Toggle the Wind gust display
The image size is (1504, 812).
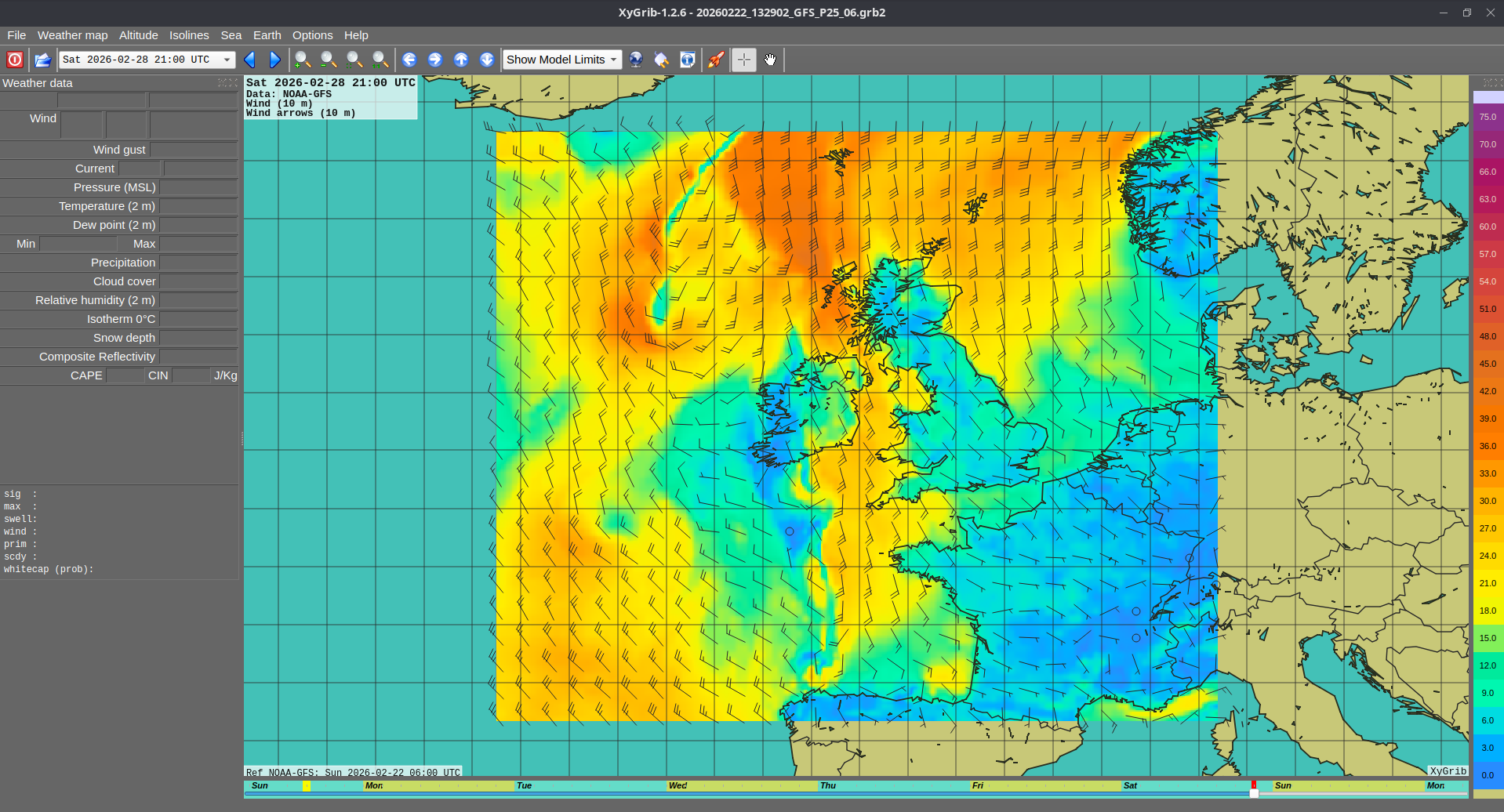click(x=119, y=150)
